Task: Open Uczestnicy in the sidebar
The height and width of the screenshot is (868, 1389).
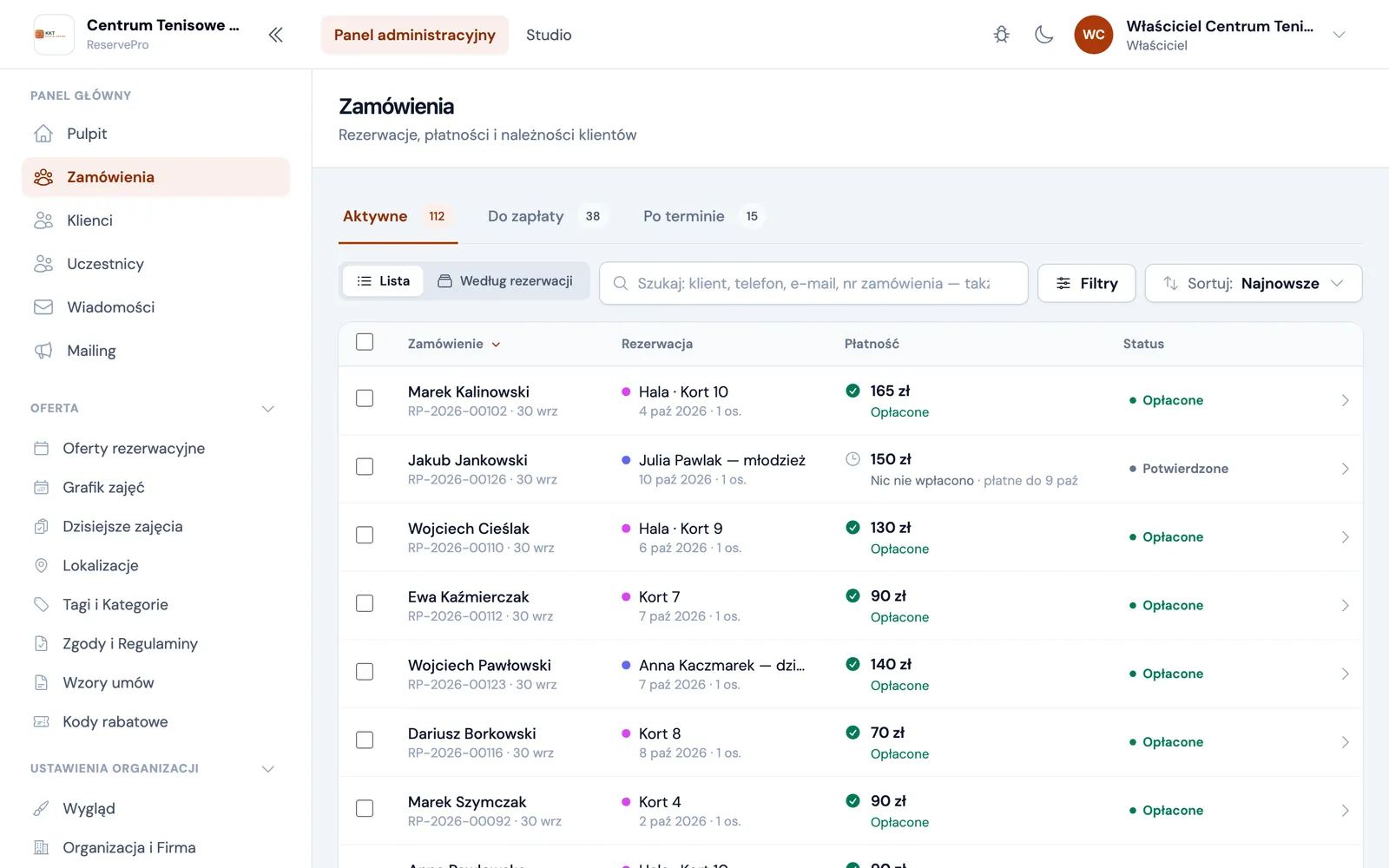Action: click(156, 264)
